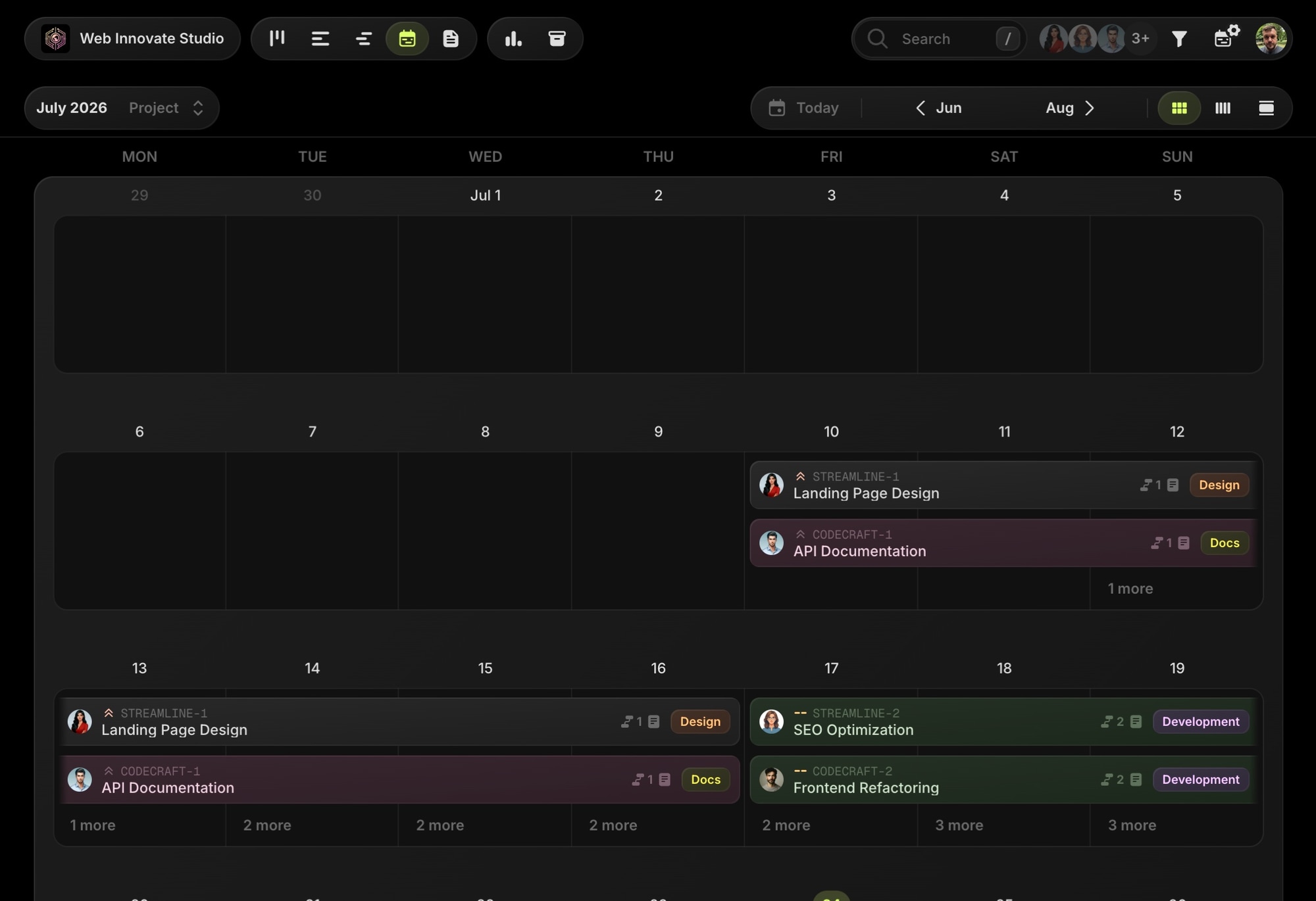Click assignee avatar on SEO Optimization

[771, 721]
